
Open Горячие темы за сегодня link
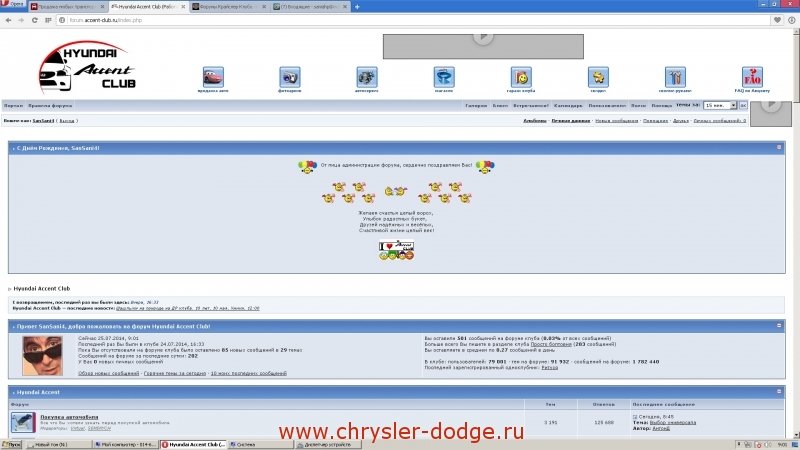pos(174,373)
